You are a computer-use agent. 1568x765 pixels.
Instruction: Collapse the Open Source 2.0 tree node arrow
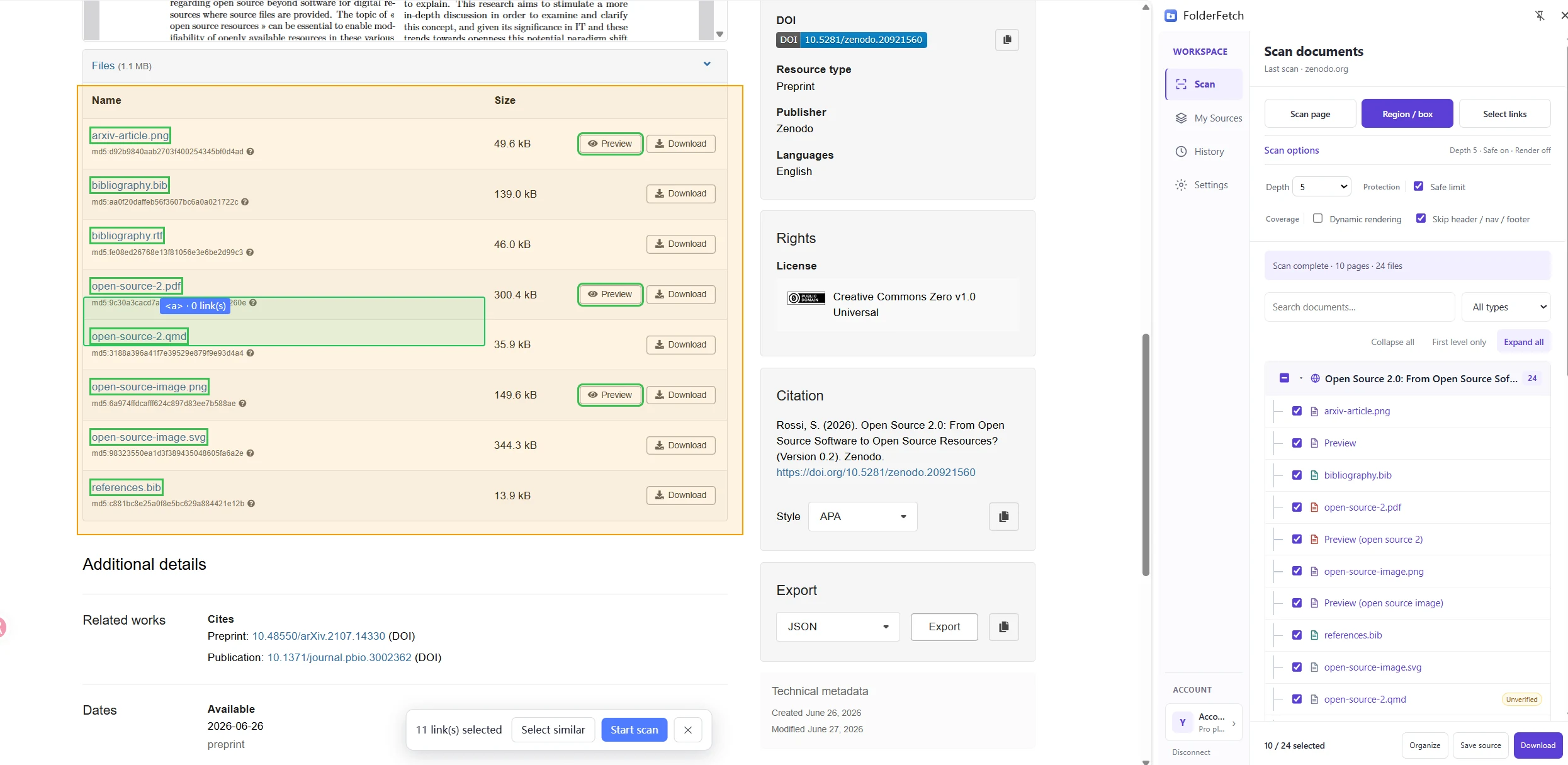tap(1301, 378)
